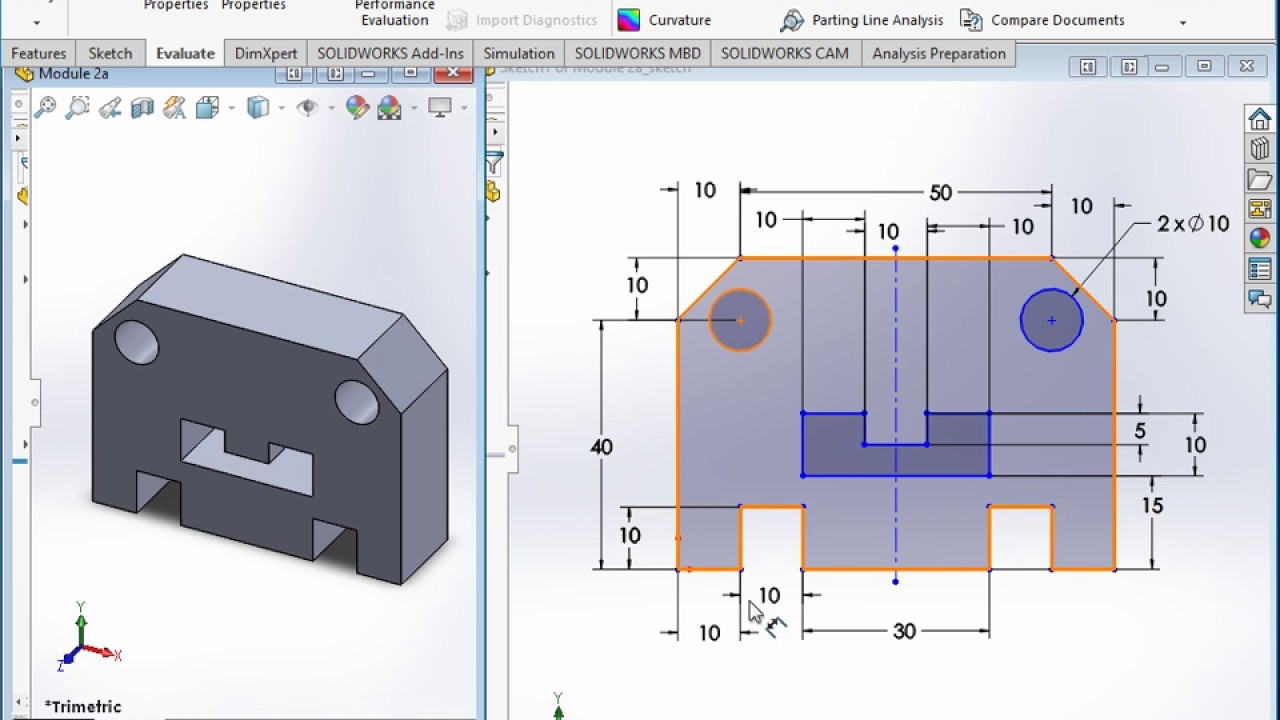The width and height of the screenshot is (1280, 720).
Task: Click tile-left button in Module 2a window
Action: (x=294, y=73)
